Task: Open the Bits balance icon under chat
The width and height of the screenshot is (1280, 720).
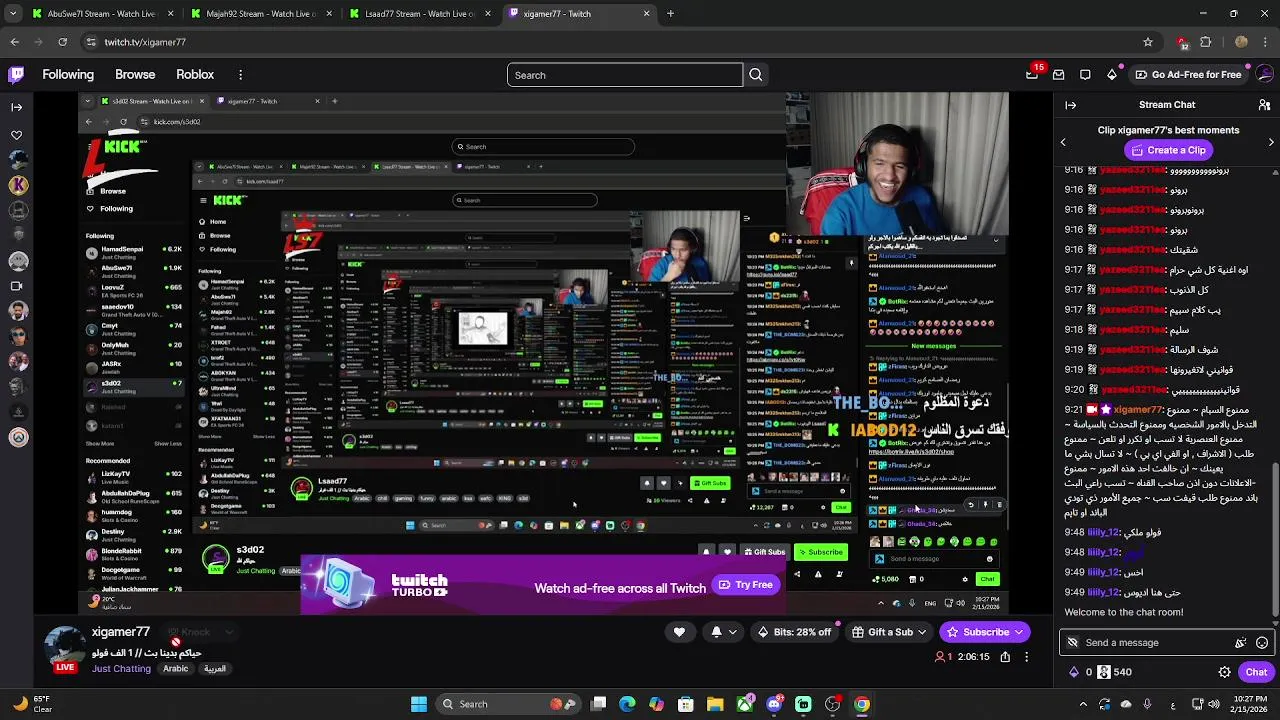Action: pos(1074,672)
